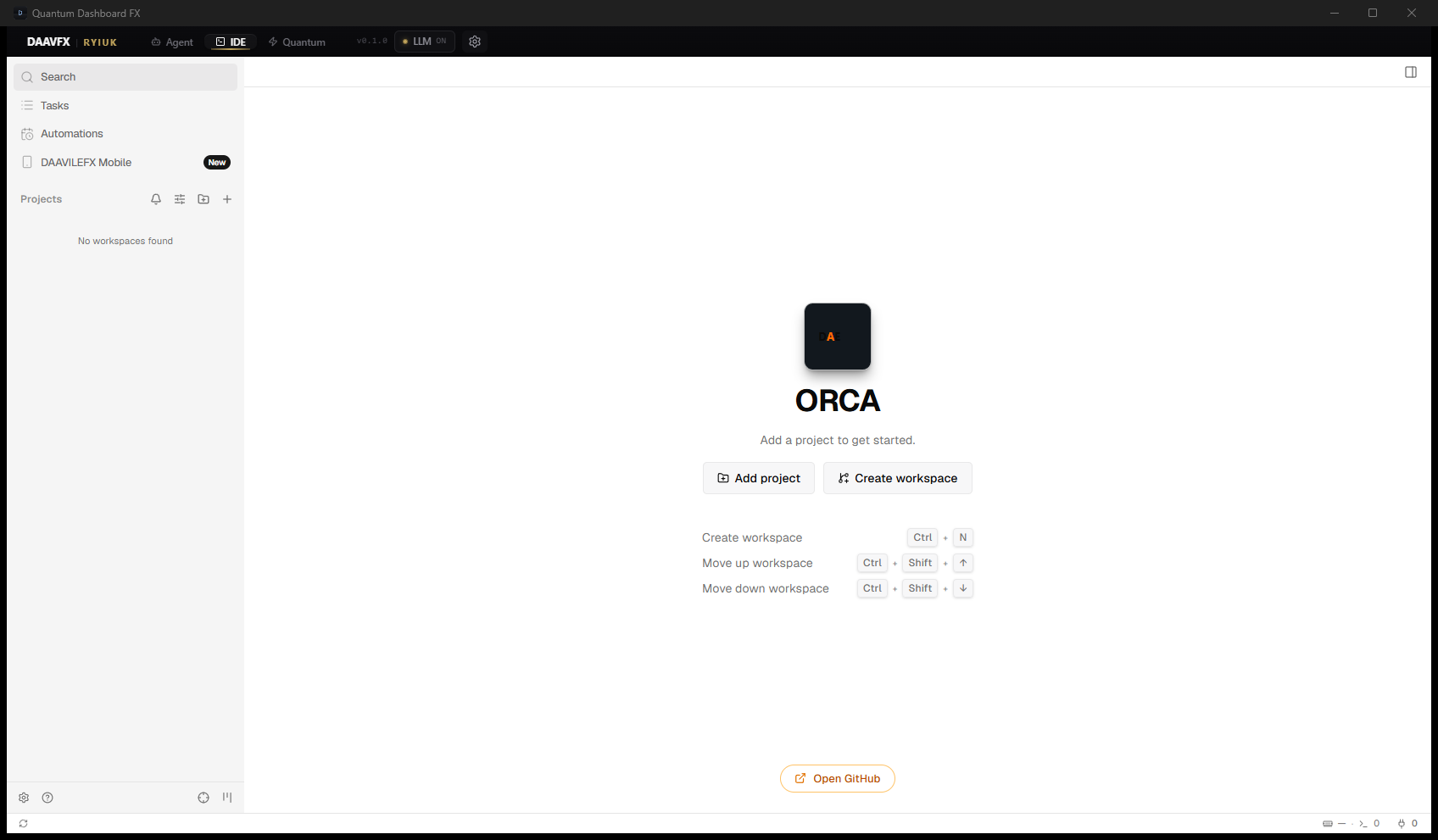Click the Create workspace button
The height and width of the screenshot is (840, 1438).
pyautogui.click(x=898, y=478)
